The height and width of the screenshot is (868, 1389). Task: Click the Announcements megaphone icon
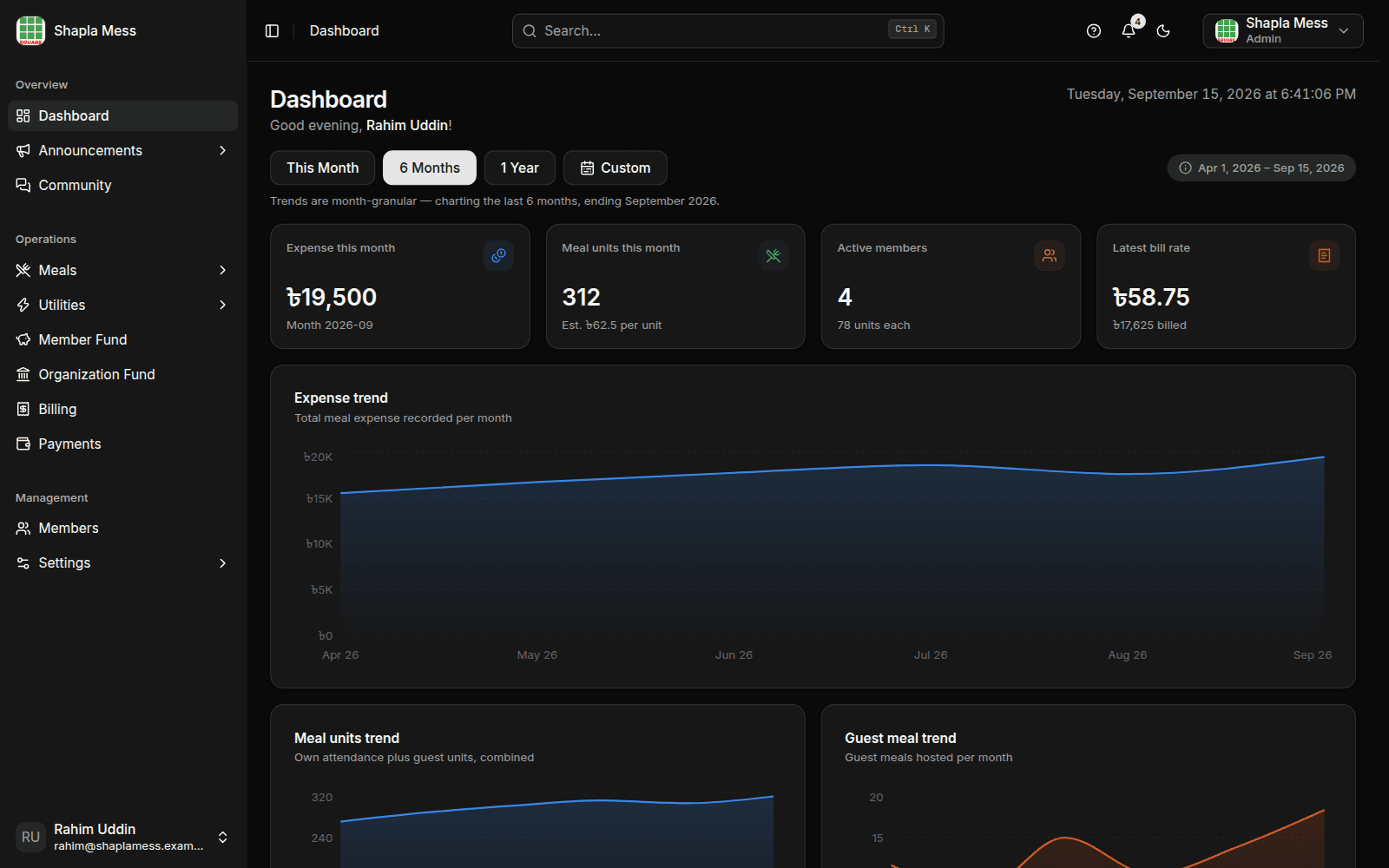[x=23, y=150]
